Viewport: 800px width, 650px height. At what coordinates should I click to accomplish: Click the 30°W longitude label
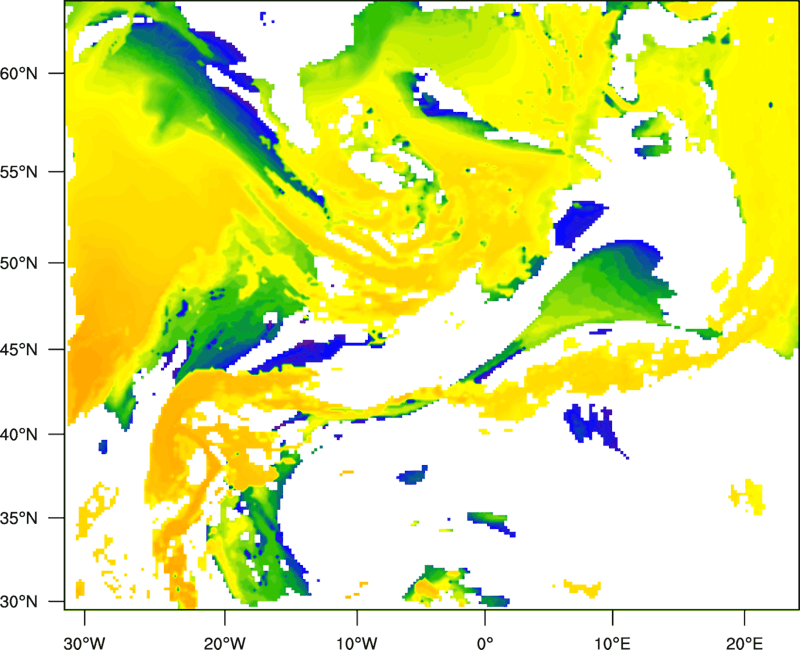pos(84,643)
